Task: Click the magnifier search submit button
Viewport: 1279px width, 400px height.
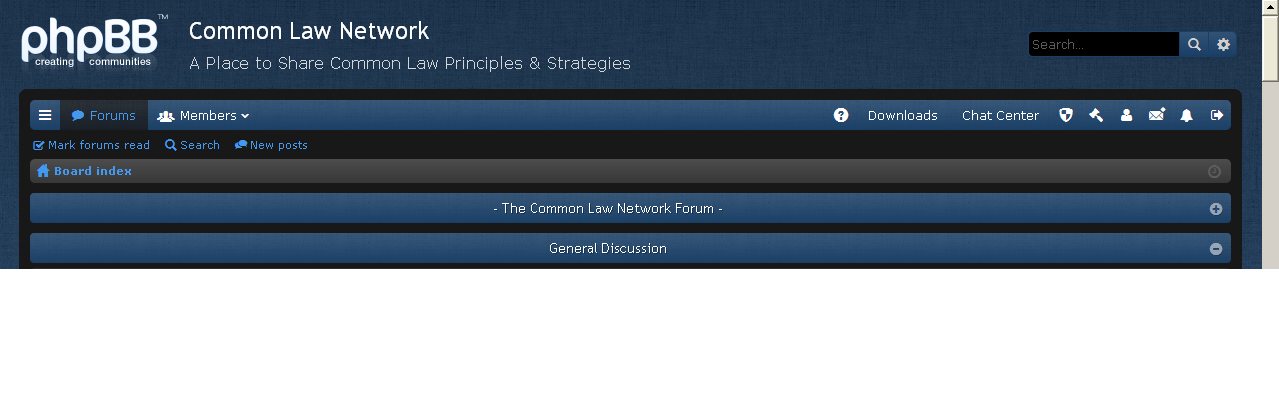Action: coord(1194,44)
